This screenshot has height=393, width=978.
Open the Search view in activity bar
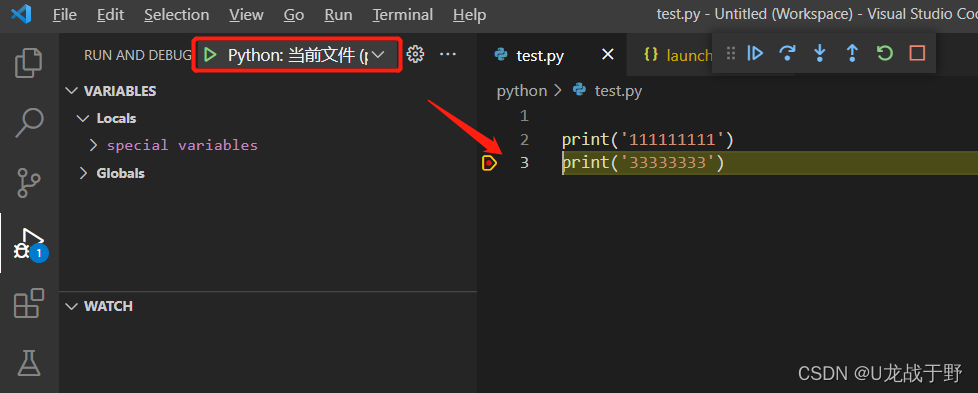click(29, 122)
